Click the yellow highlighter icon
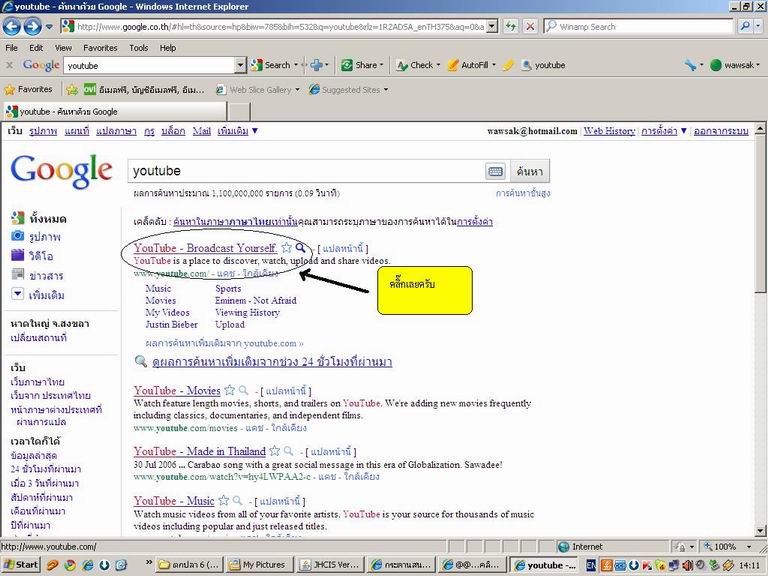The image size is (768, 576). point(508,65)
